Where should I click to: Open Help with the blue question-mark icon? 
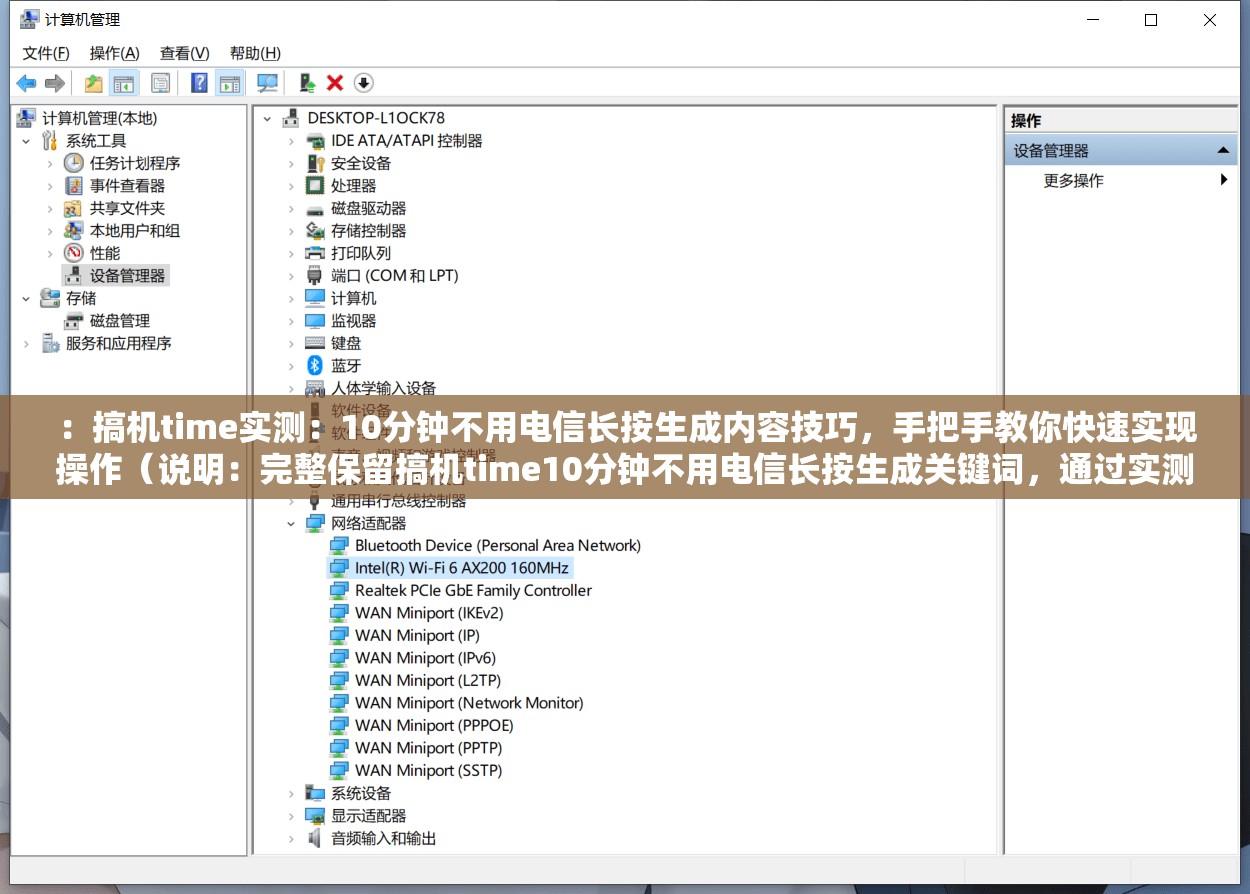point(200,83)
